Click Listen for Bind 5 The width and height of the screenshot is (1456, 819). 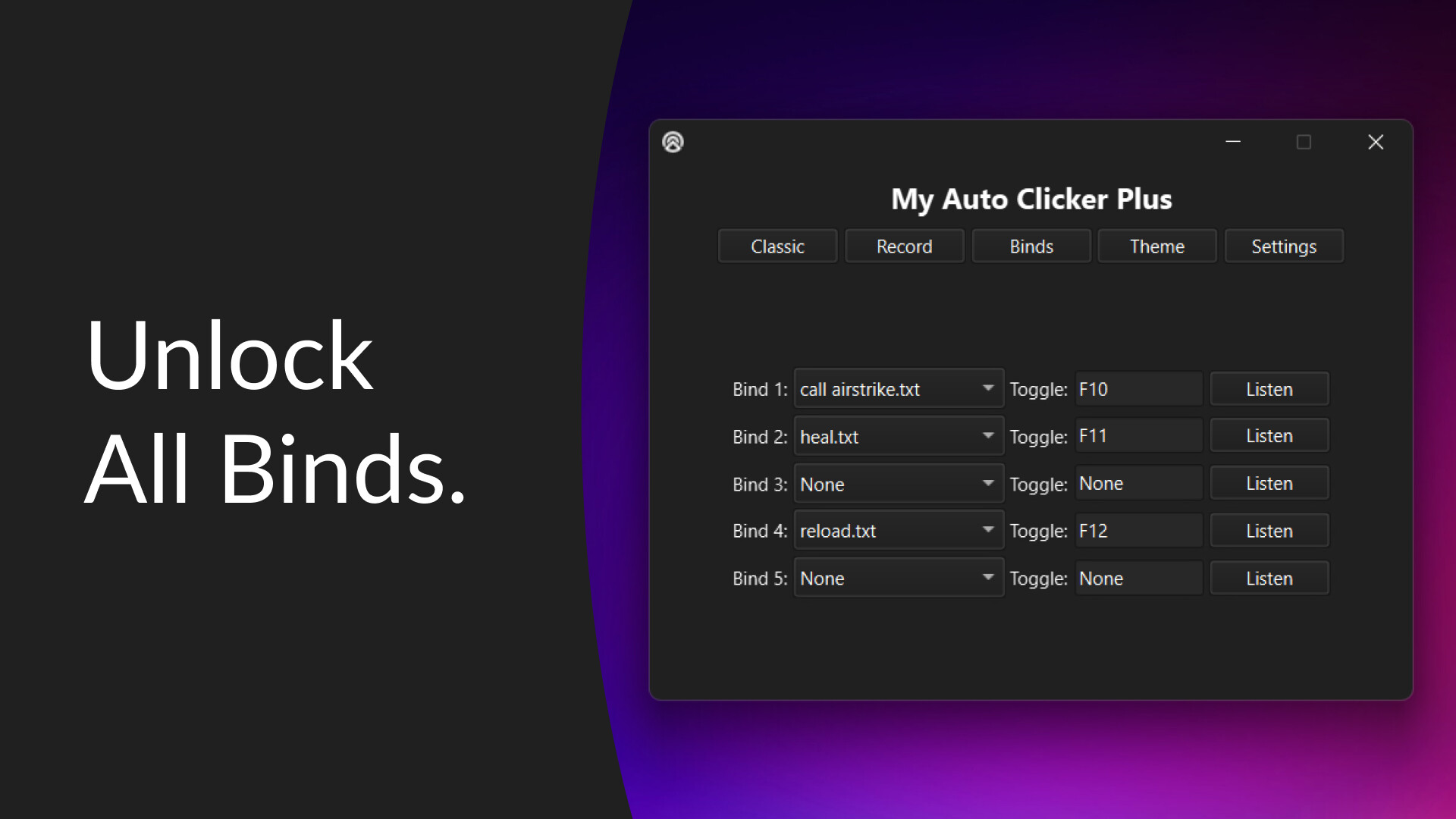[x=1269, y=577]
